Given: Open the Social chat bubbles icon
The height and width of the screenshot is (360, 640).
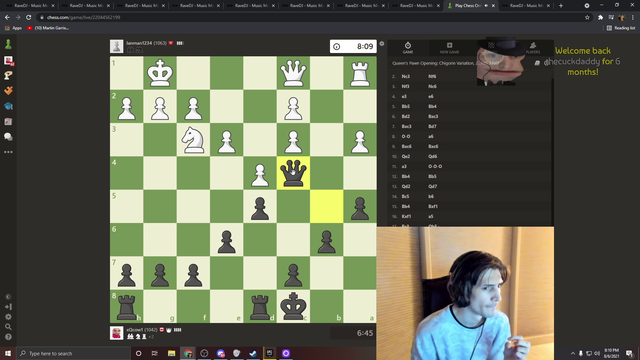Looking at the screenshot, I should (x=8, y=137).
